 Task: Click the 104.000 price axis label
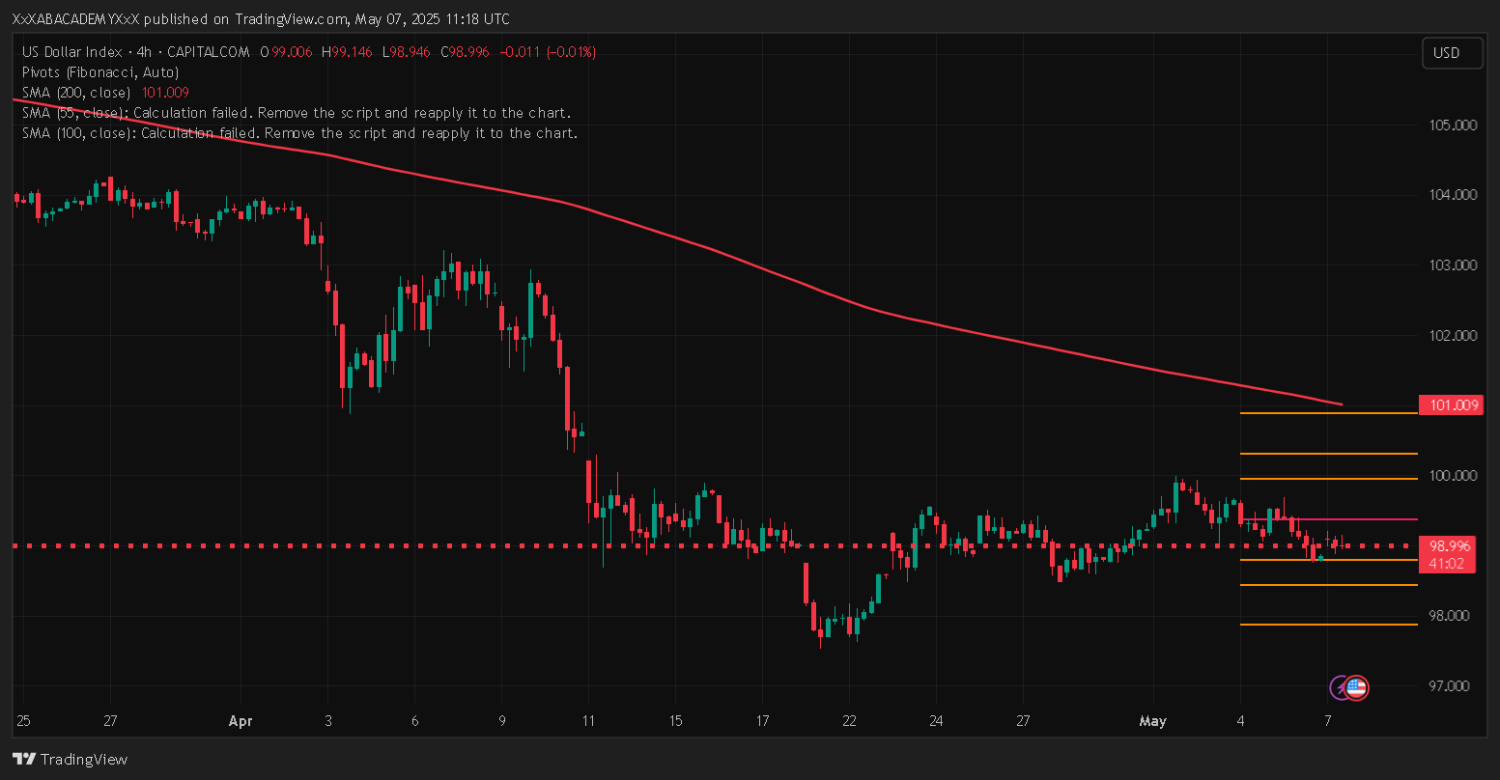[1453, 195]
